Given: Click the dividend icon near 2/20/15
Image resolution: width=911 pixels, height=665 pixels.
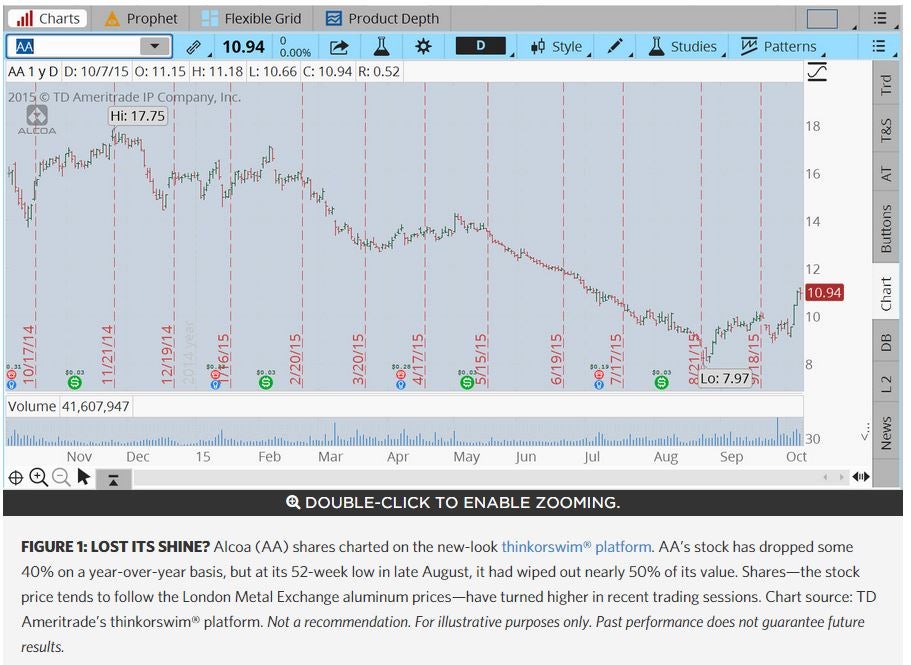Looking at the screenshot, I should point(266,382).
